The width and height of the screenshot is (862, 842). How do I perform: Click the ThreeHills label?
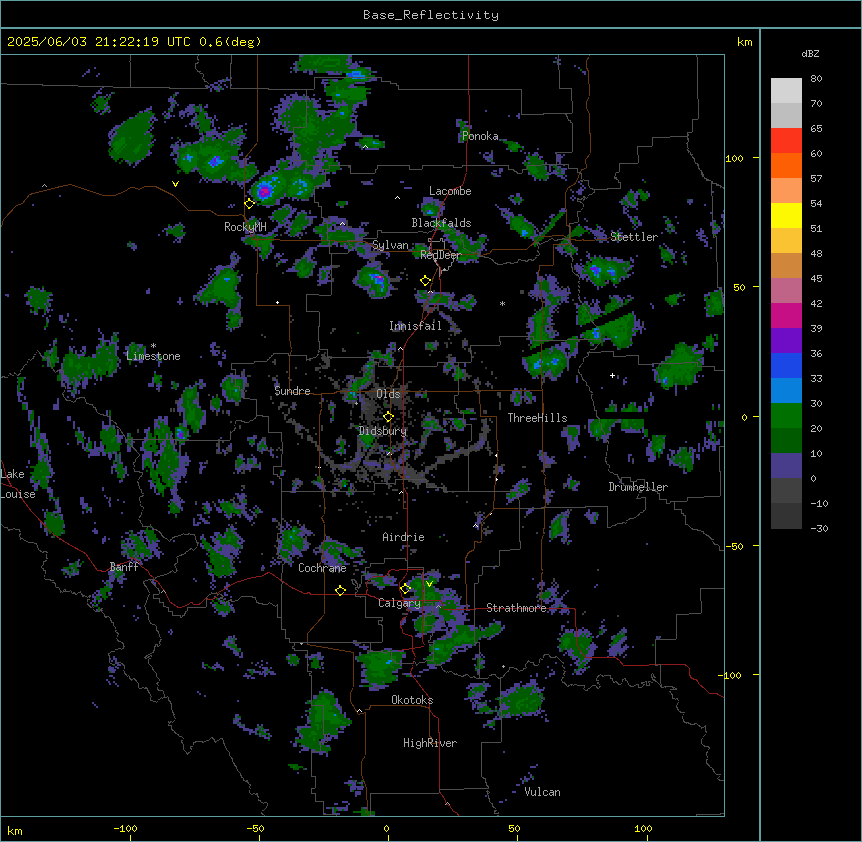[537, 418]
